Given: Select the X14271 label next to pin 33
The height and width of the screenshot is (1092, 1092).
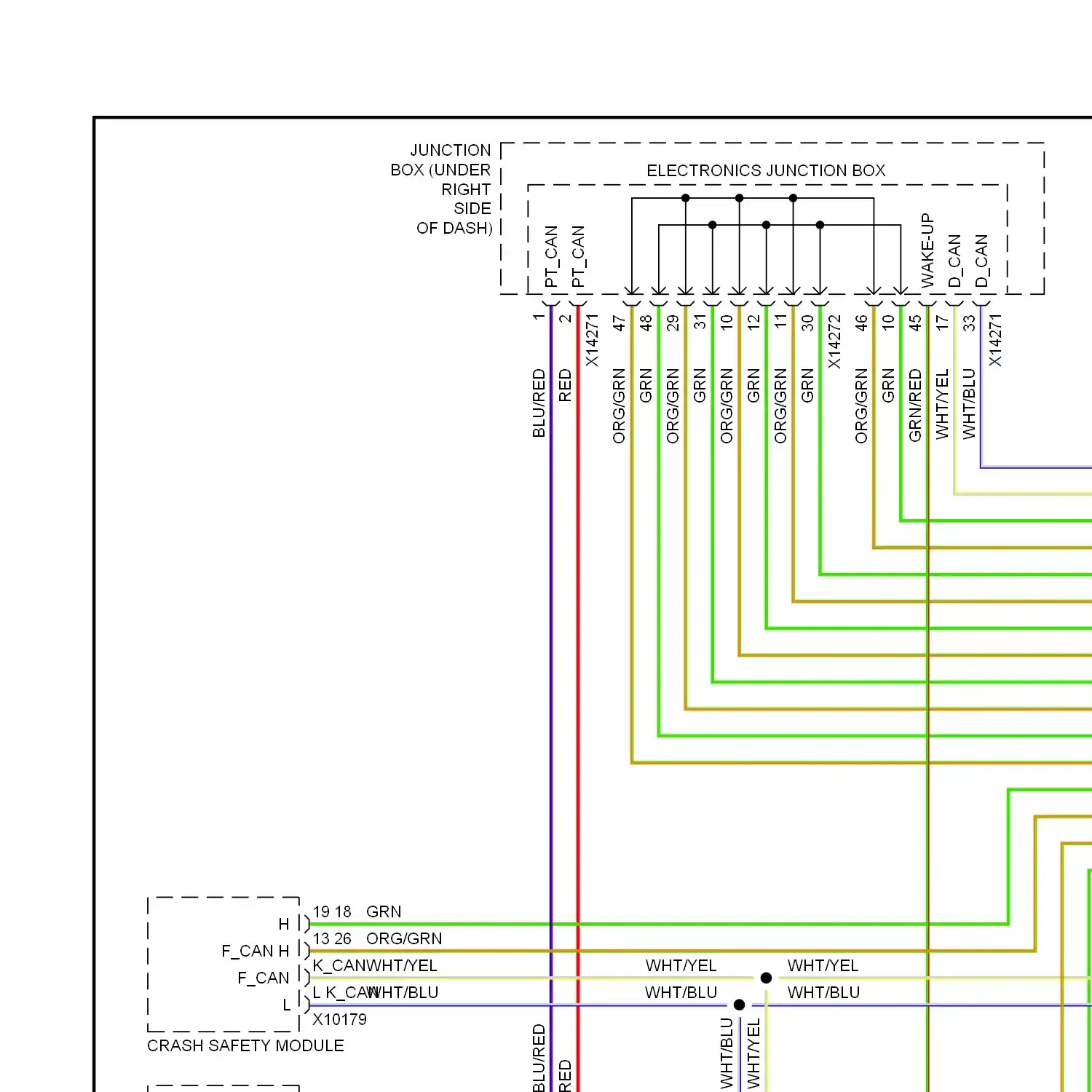Looking at the screenshot, I should coord(995,340).
